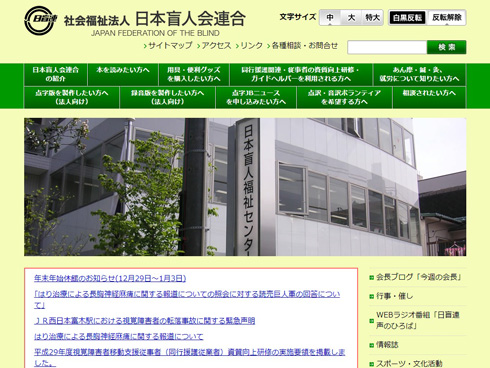This screenshot has width=490, height=368.
Task: Open 日本盲人会連合の紹介 menu item
Action: click(56, 74)
